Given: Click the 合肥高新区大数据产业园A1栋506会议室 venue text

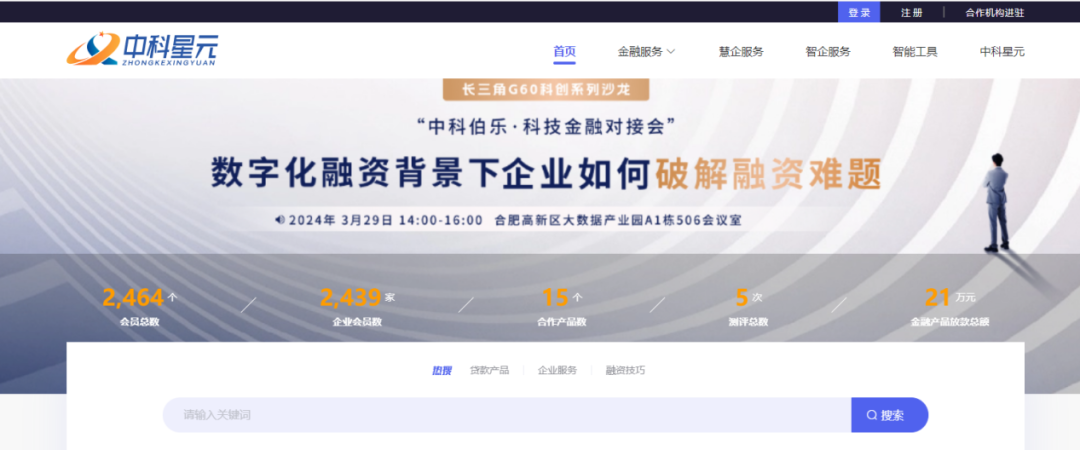Looking at the screenshot, I should [618, 221].
